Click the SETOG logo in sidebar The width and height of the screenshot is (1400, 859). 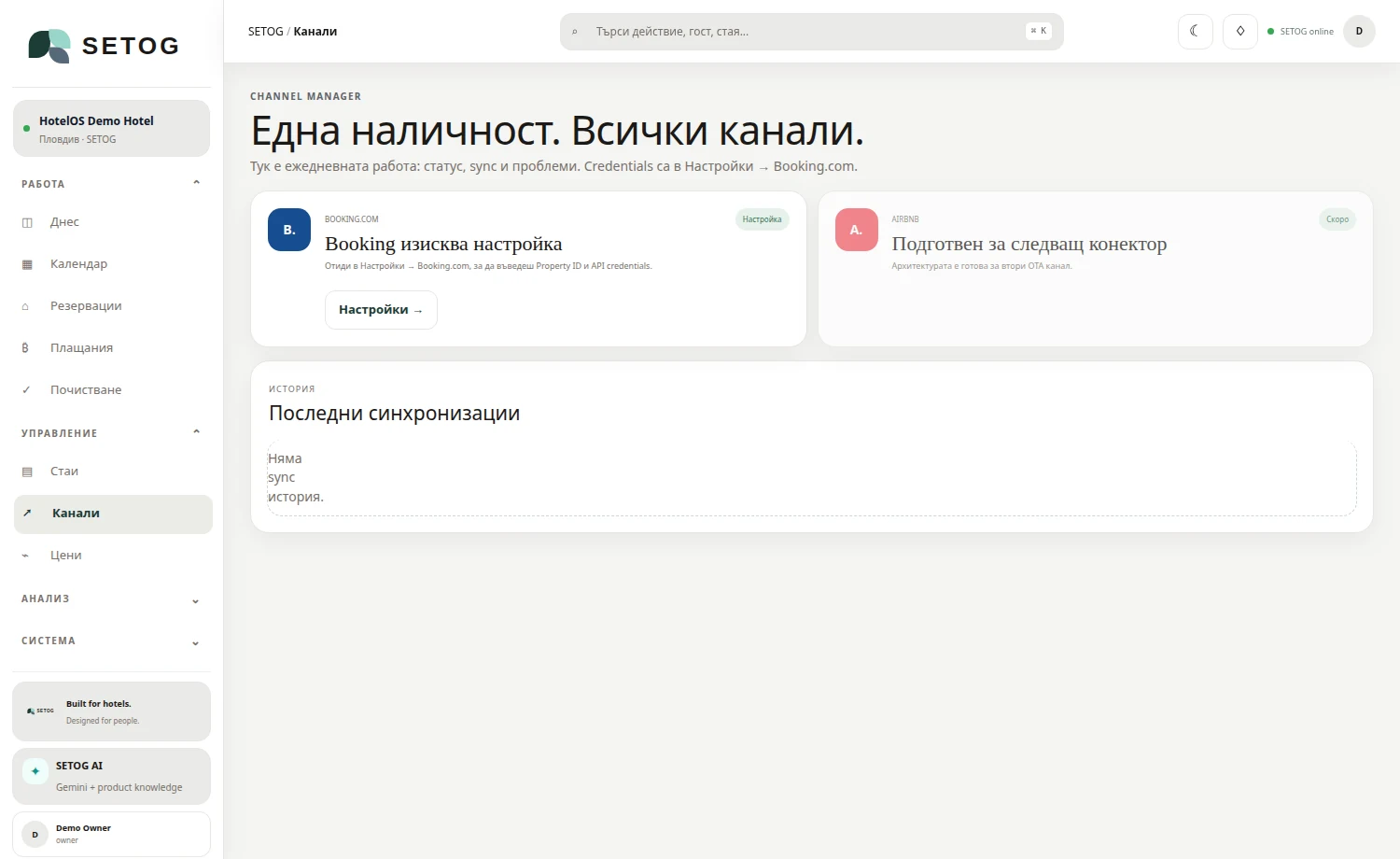104,46
